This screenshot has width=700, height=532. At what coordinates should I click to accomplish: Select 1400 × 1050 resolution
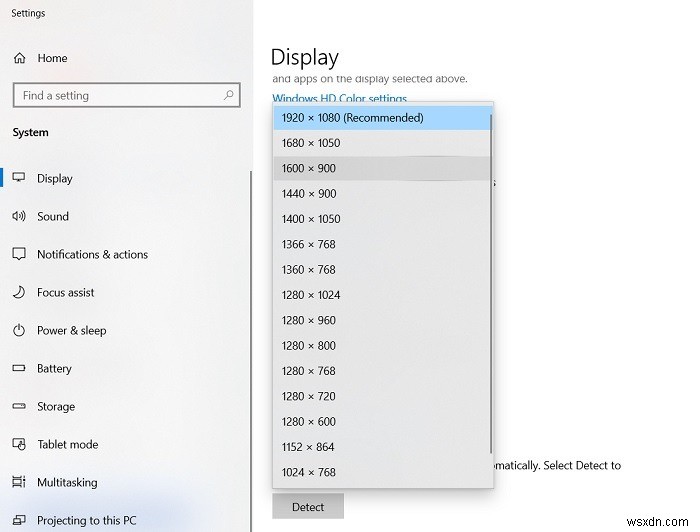382,219
